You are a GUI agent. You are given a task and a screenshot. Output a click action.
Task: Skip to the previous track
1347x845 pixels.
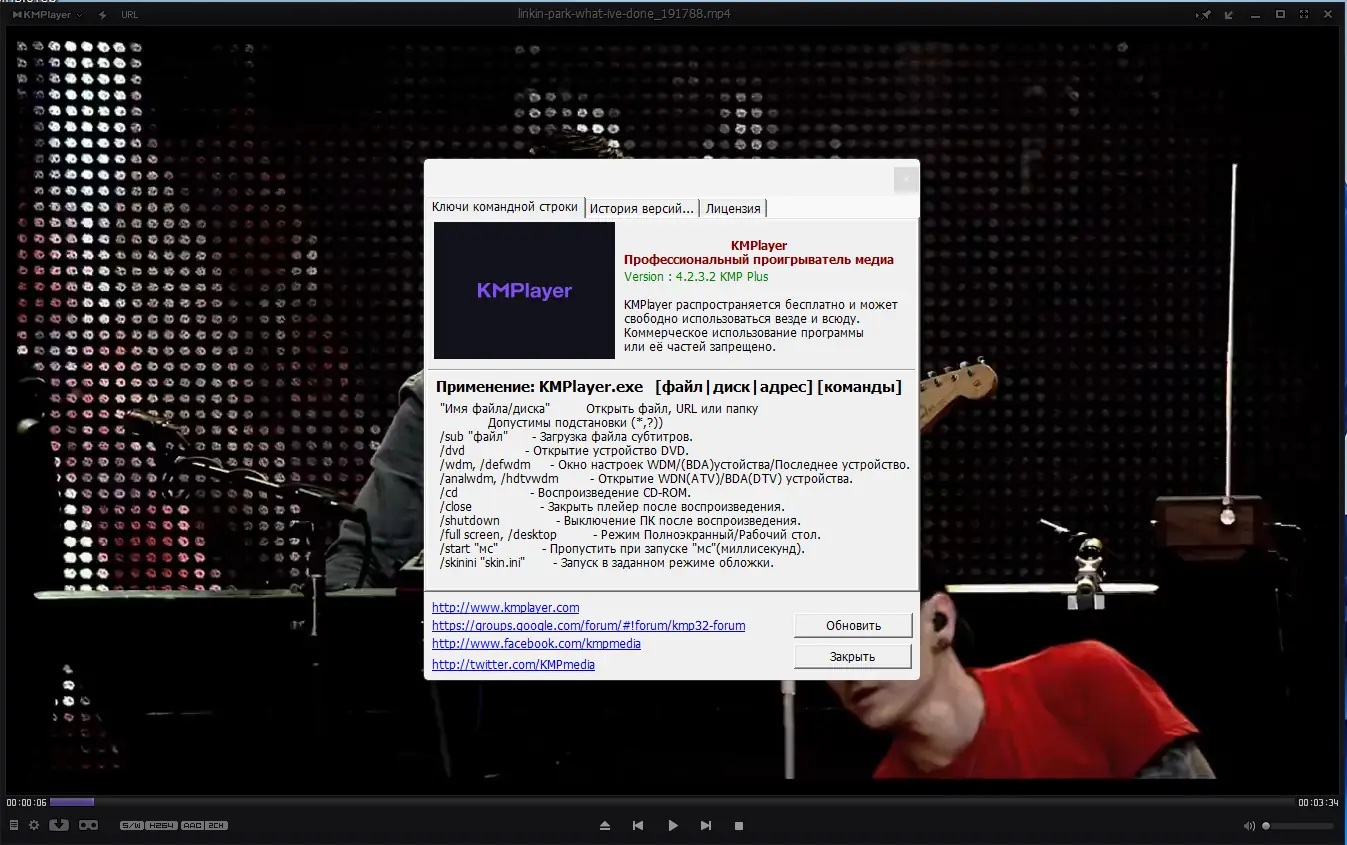[638, 826]
